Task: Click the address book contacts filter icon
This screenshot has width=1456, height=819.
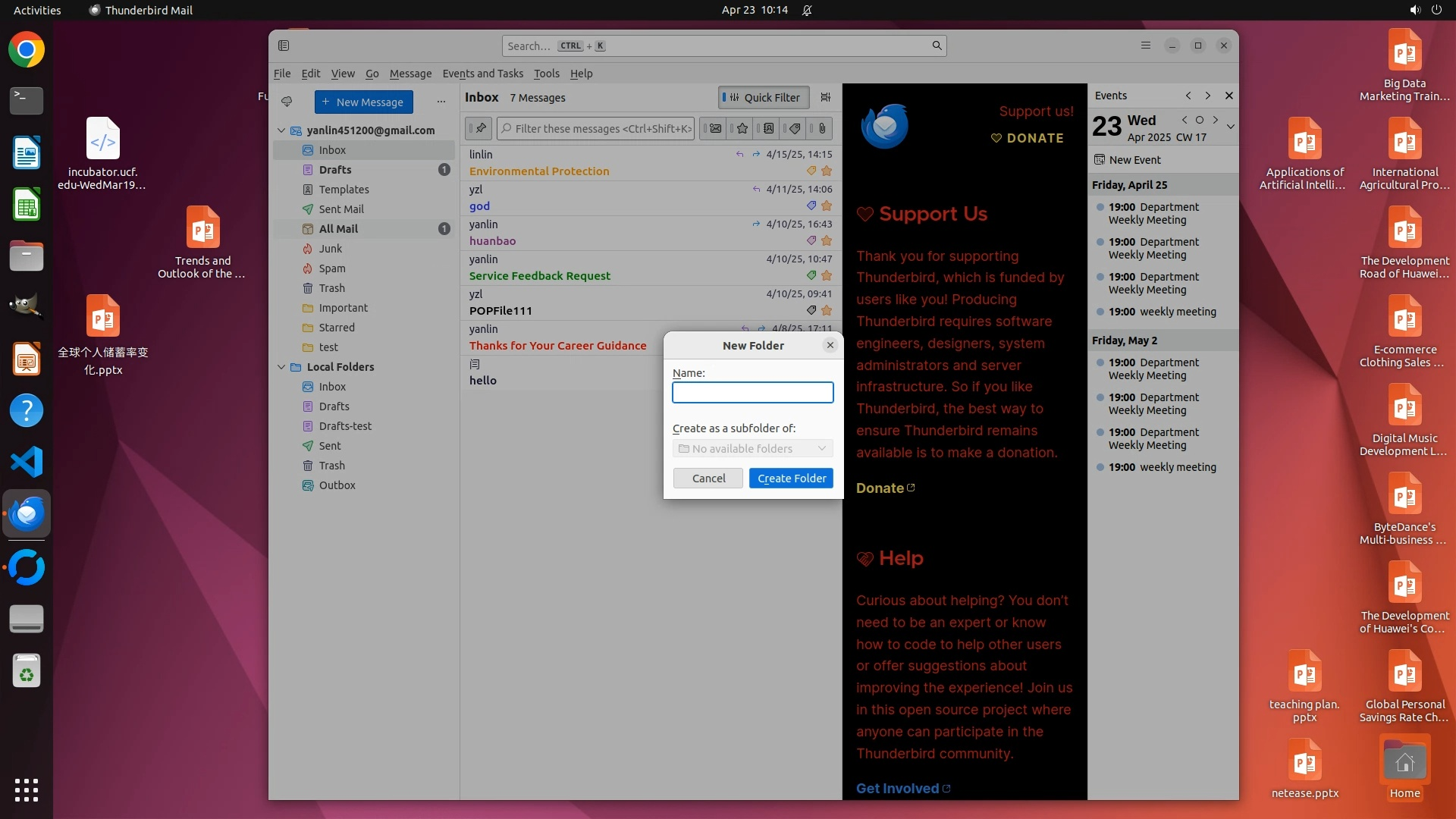Action: [768, 128]
